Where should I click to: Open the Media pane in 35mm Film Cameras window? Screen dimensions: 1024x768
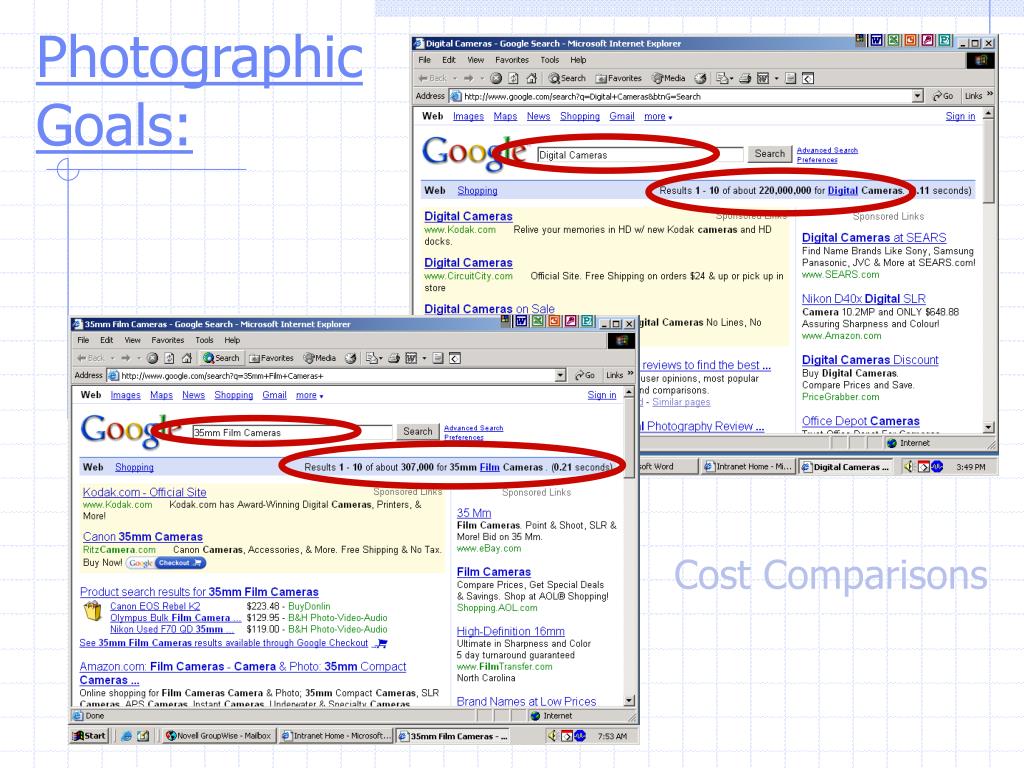pyautogui.click(x=320, y=358)
